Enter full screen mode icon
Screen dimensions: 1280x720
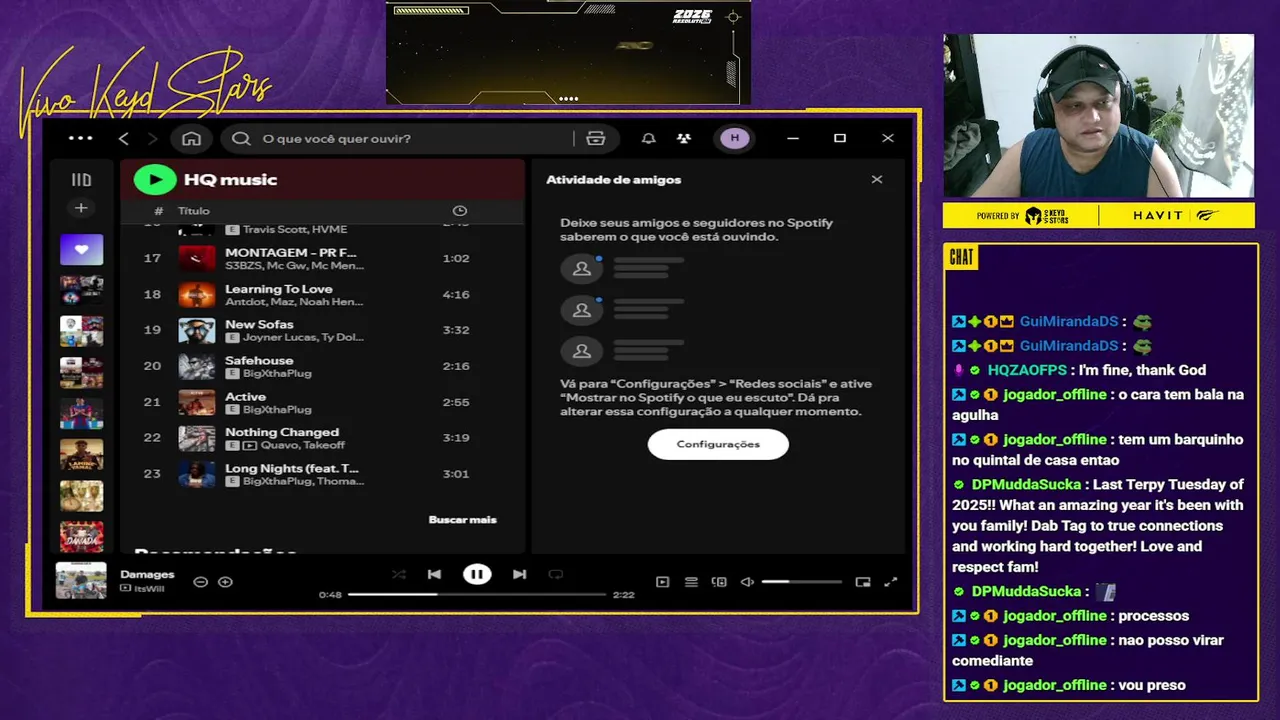point(891,581)
